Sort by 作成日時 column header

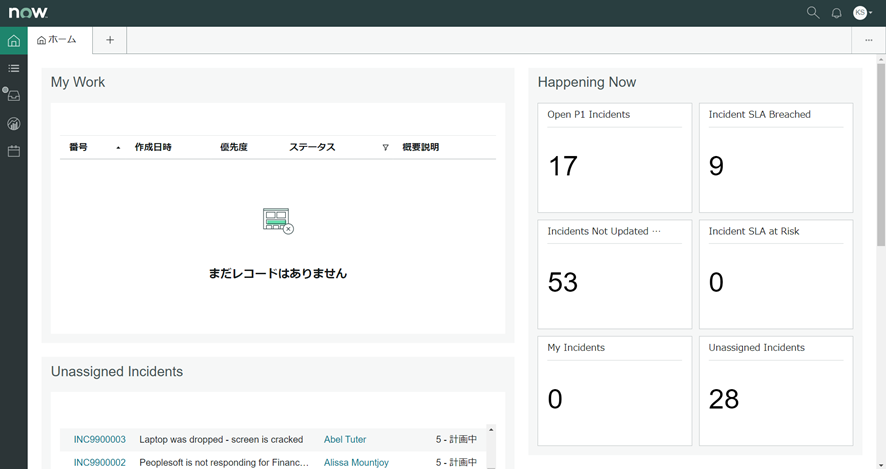(153, 147)
